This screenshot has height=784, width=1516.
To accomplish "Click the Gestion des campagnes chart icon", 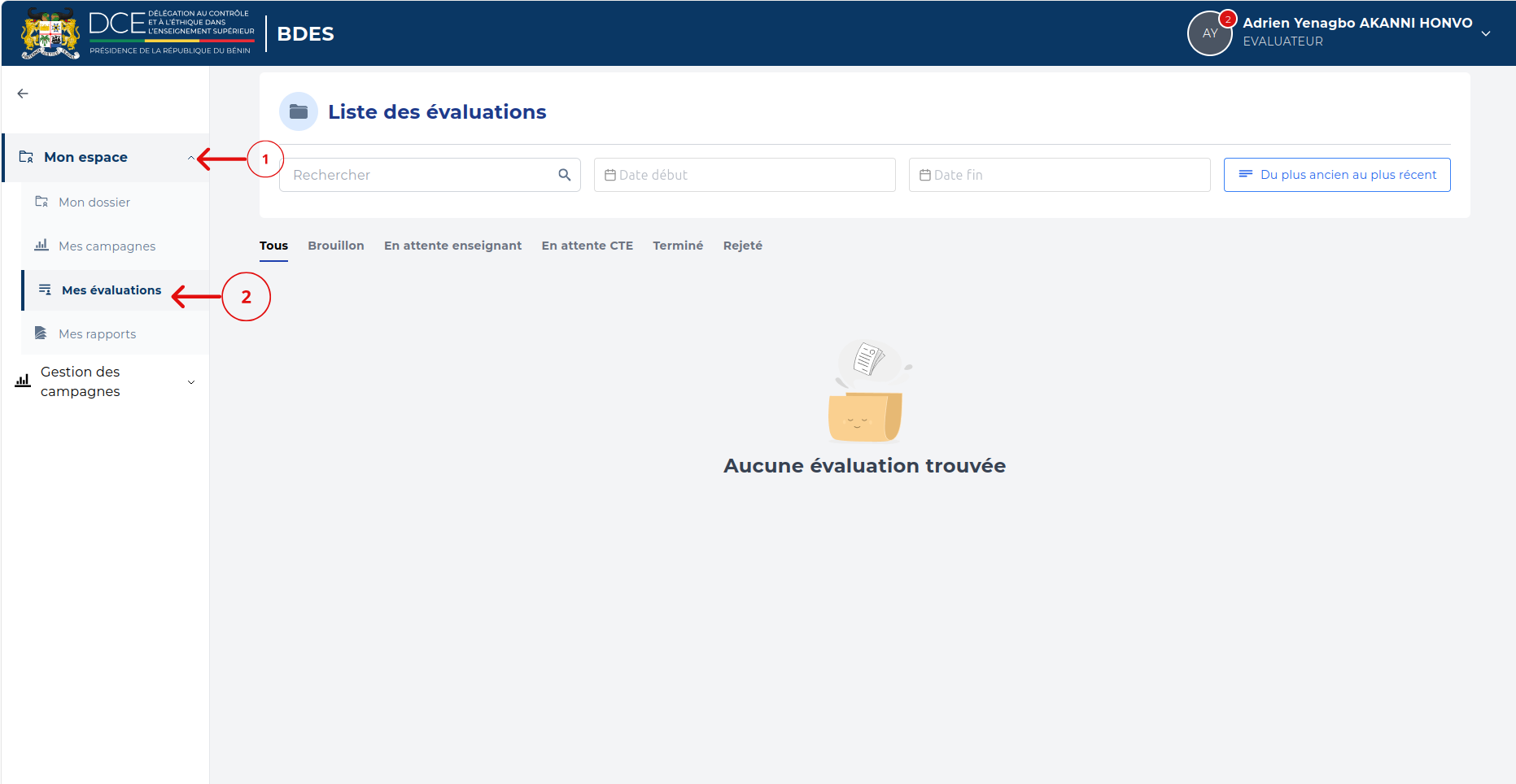I will click(x=23, y=381).
